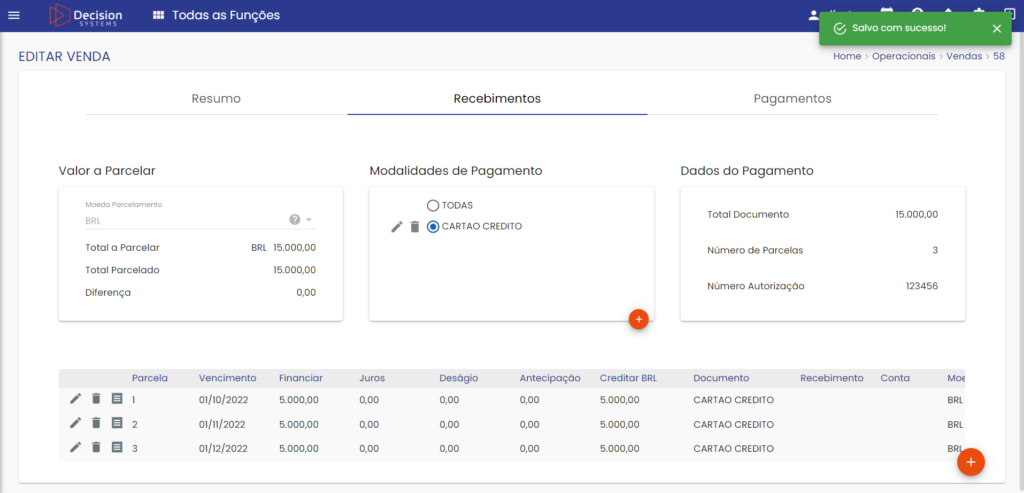Open the hamburger navigation menu
The image size is (1024, 493).
tap(14, 15)
